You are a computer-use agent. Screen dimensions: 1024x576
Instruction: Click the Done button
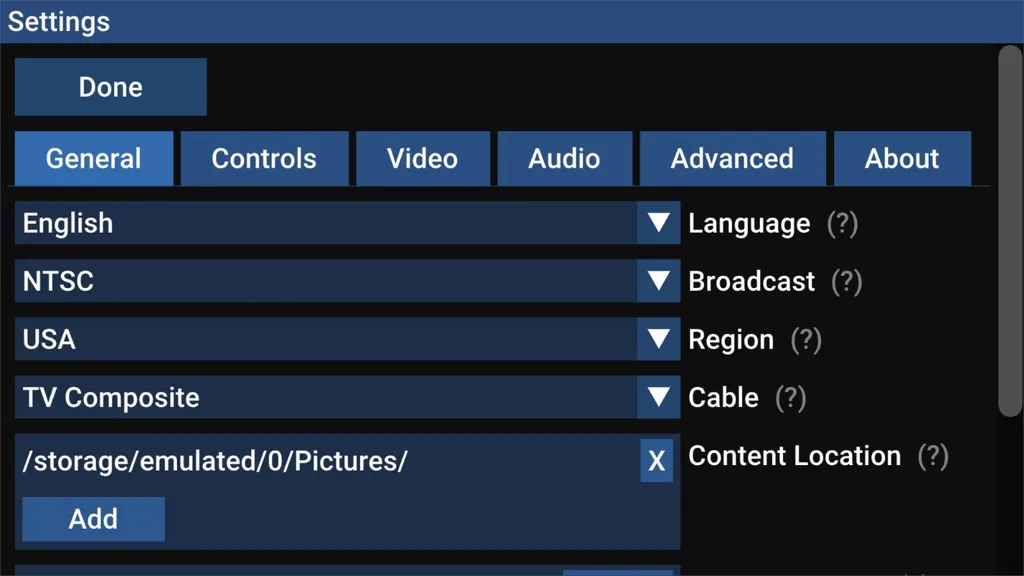pyautogui.click(x=110, y=87)
